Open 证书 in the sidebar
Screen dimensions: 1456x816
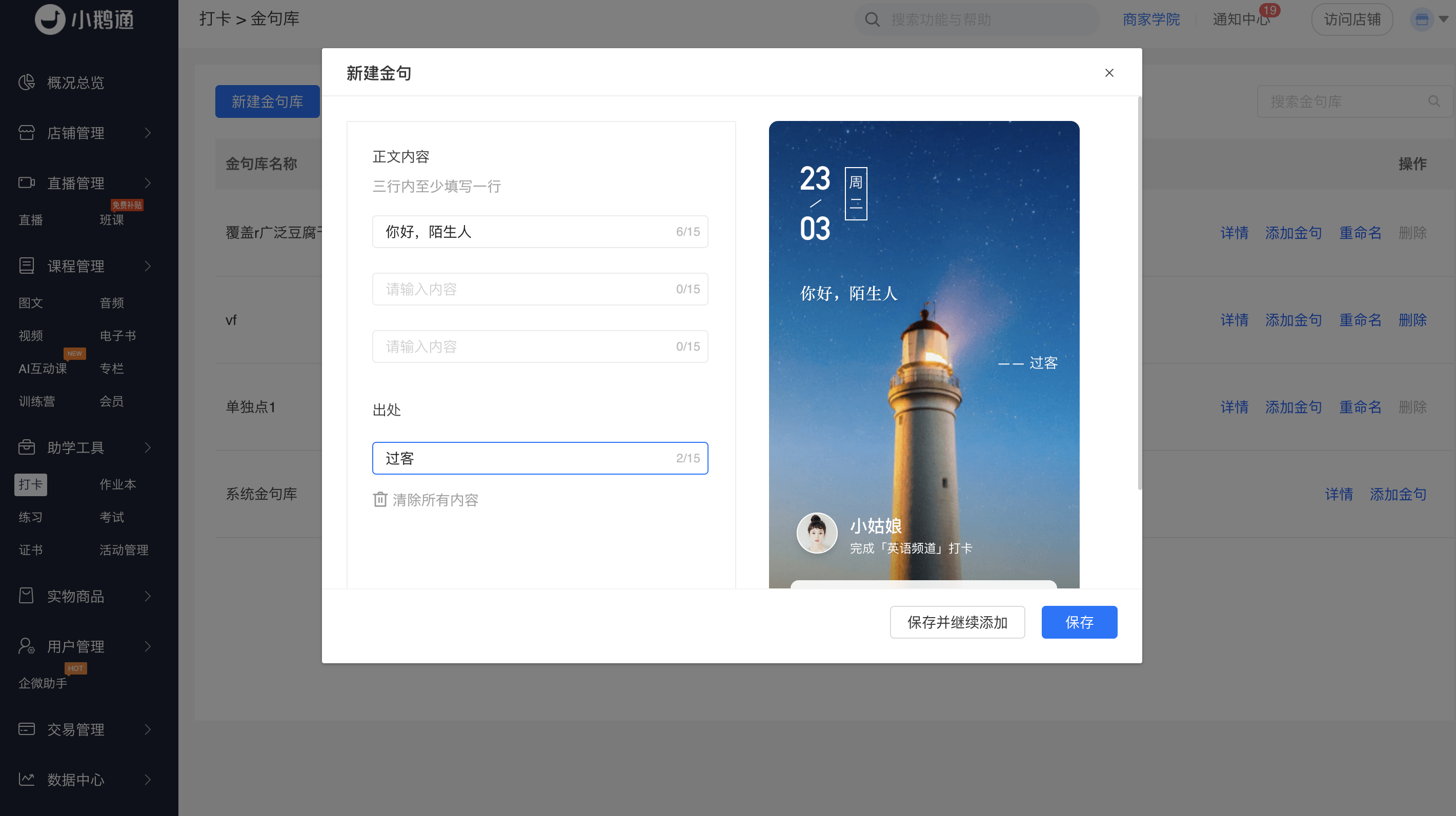pyautogui.click(x=31, y=550)
